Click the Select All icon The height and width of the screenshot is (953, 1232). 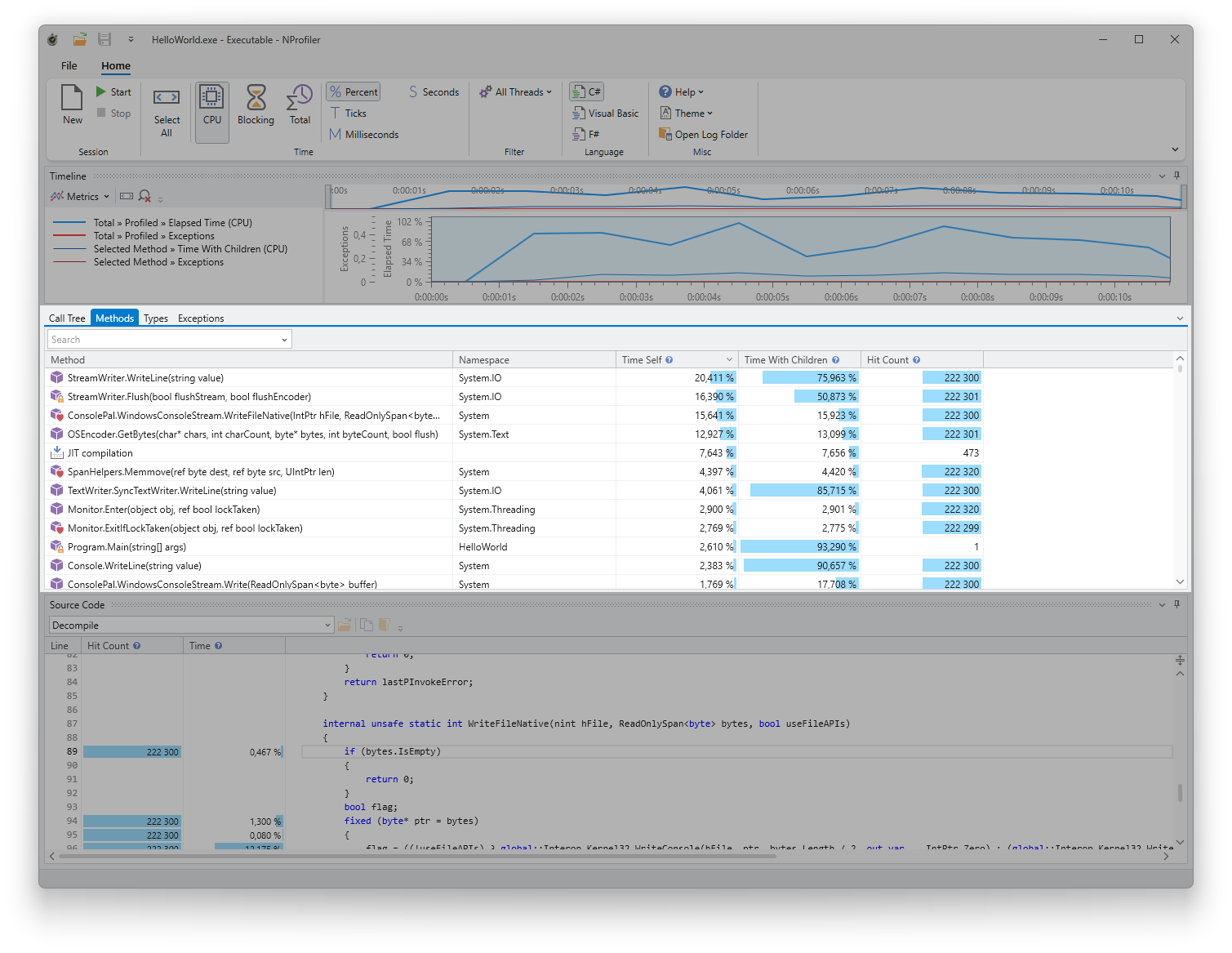click(167, 99)
